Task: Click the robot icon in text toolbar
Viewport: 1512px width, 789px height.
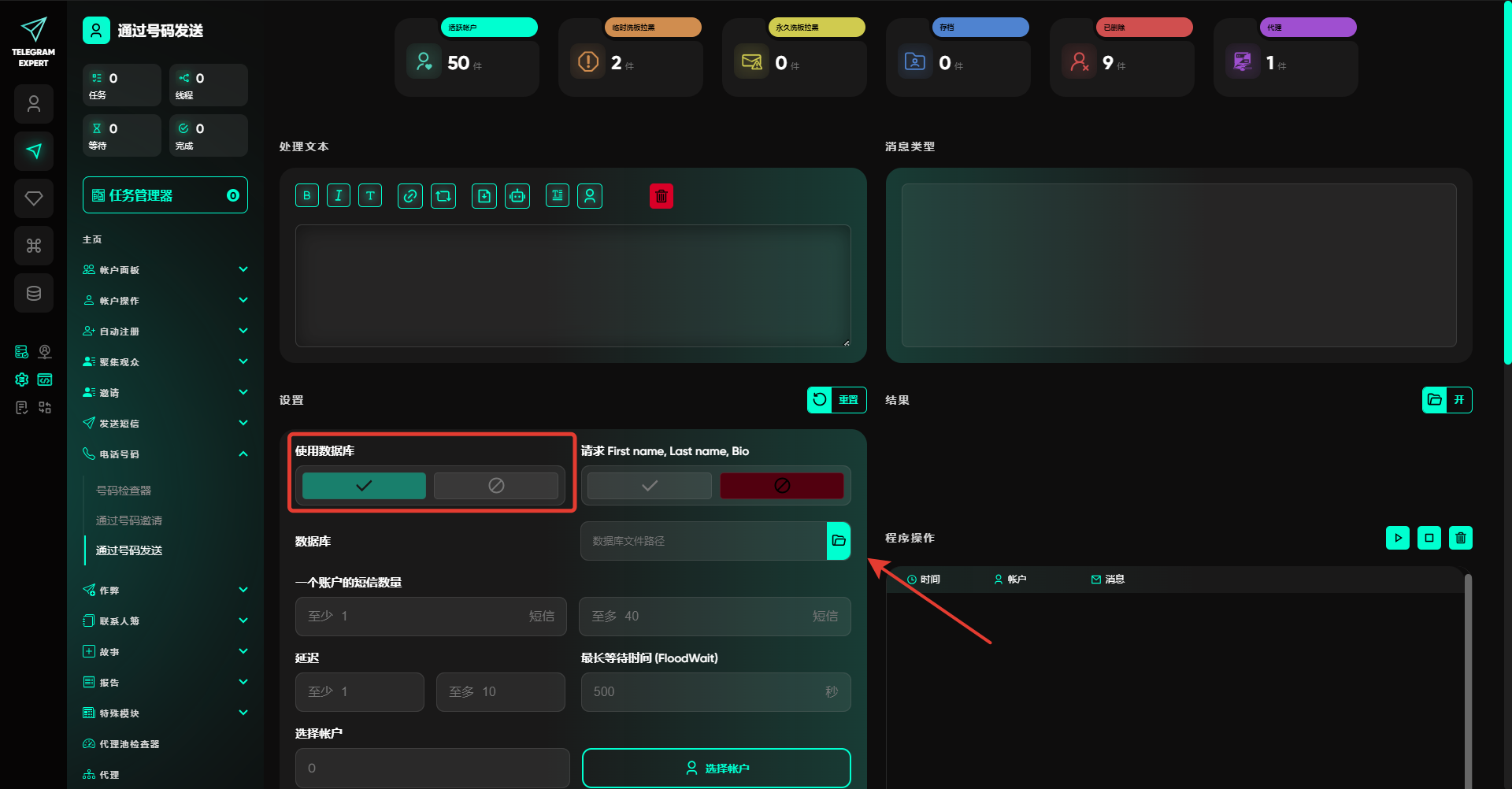Action: [x=517, y=196]
